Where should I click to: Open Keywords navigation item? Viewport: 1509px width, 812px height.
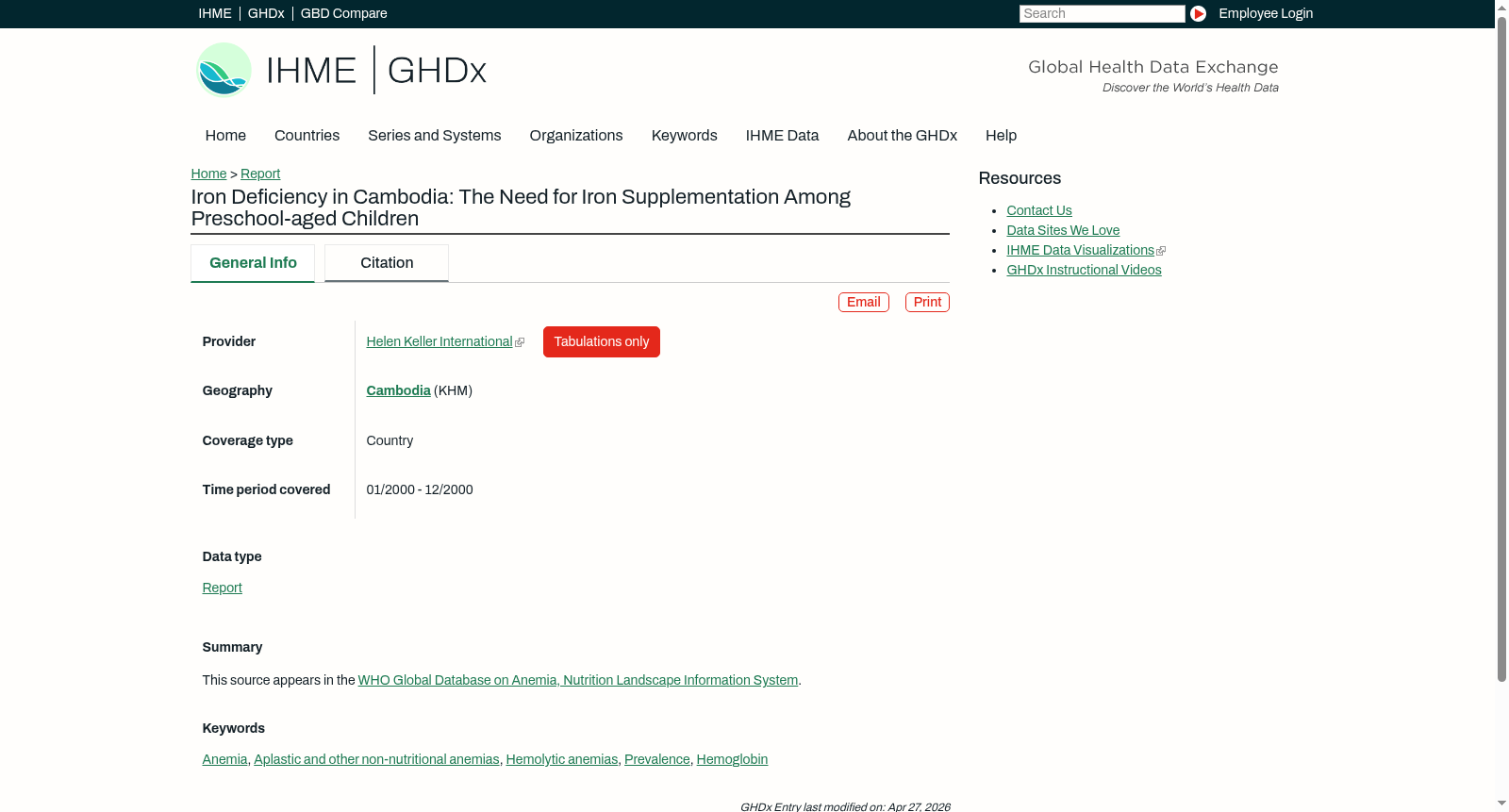click(684, 136)
